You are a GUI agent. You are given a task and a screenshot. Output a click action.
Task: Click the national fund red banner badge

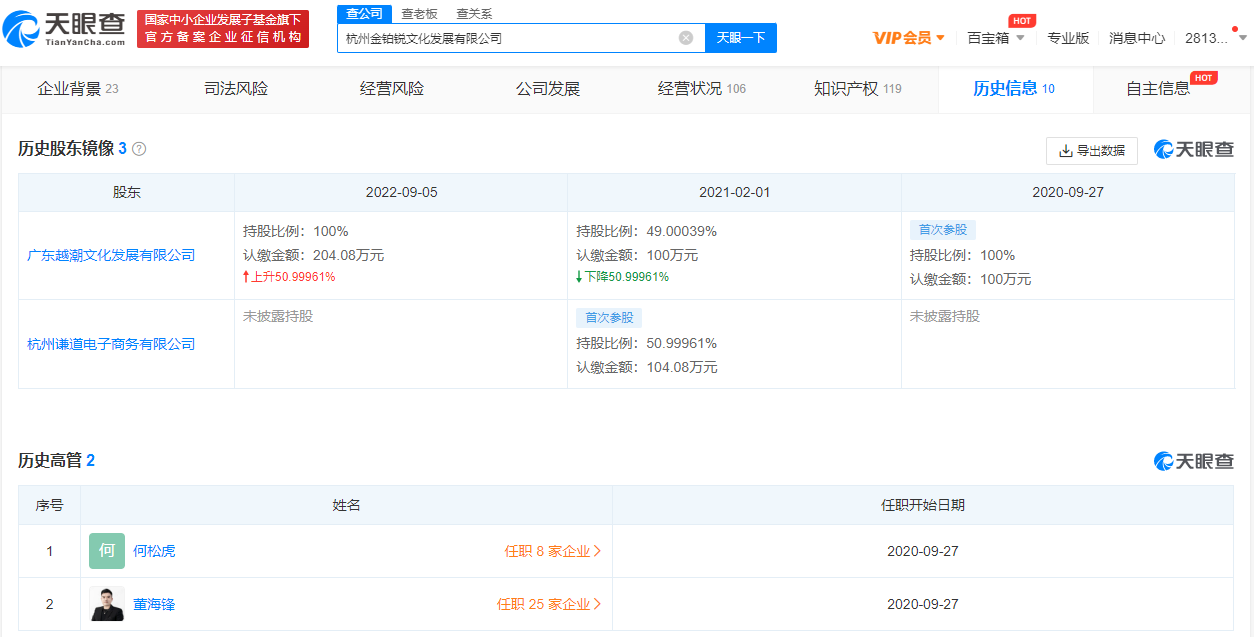pyautogui.click(x=223, y=29)
